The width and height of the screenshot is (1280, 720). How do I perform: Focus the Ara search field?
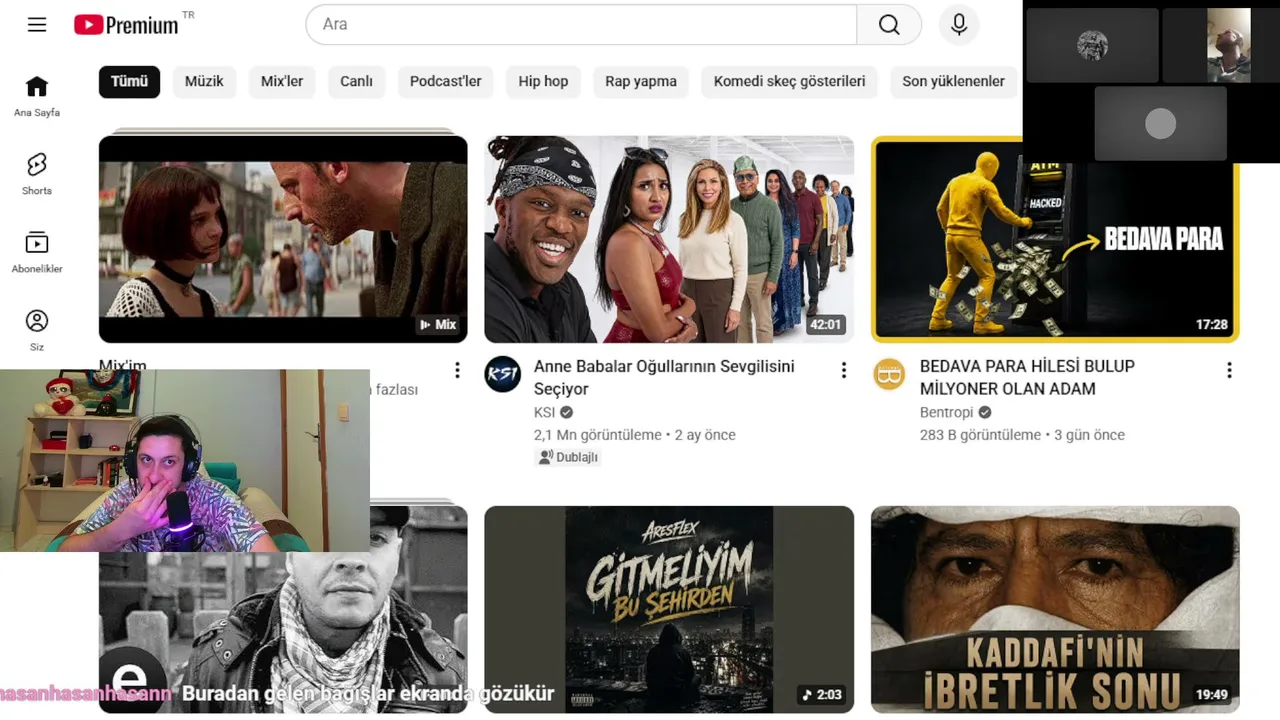click(581, 25)
